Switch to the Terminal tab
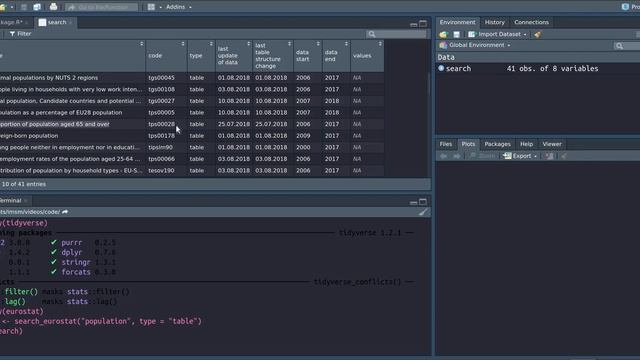This screenshot has width=640, height=360. (10, 201)
